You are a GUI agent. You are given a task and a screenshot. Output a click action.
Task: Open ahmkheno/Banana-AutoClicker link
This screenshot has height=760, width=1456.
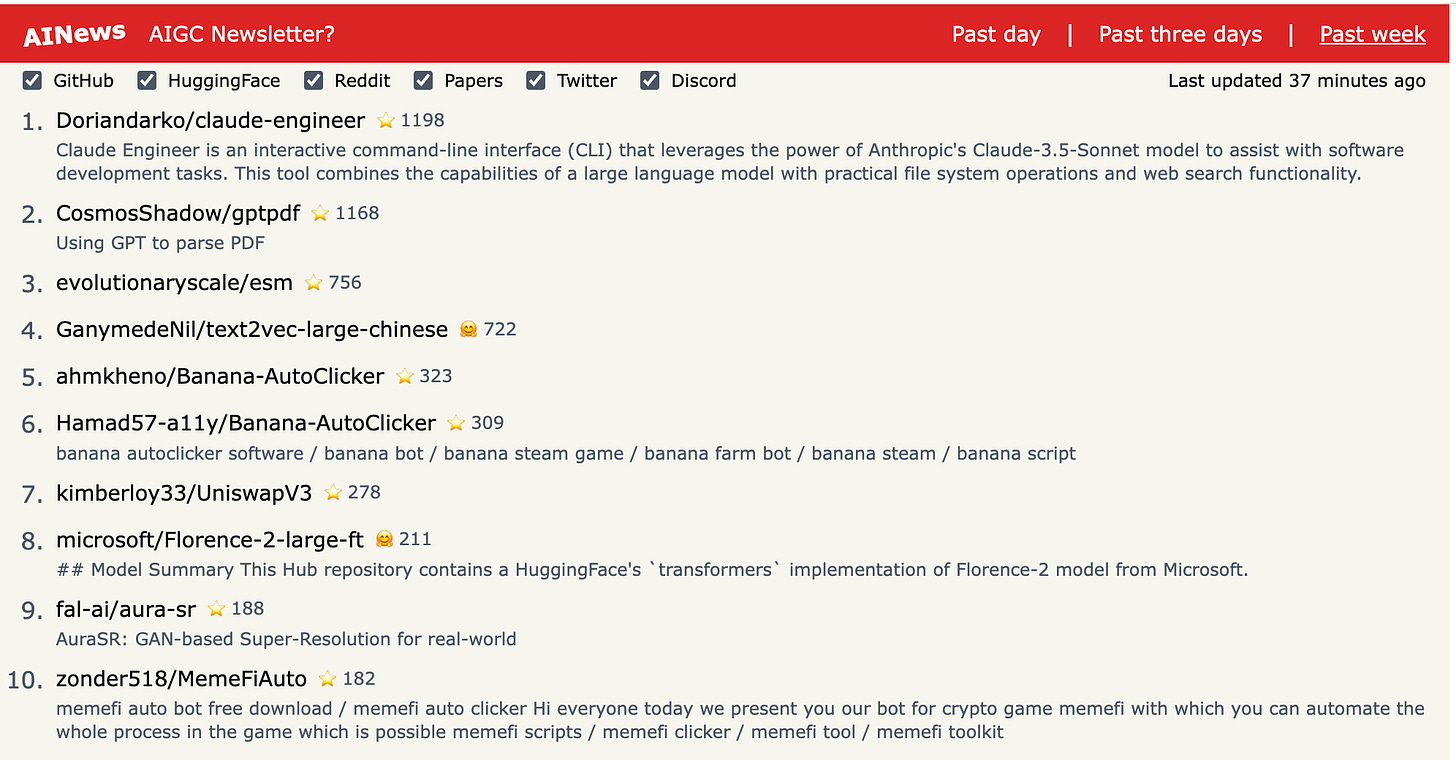[220, 376]
